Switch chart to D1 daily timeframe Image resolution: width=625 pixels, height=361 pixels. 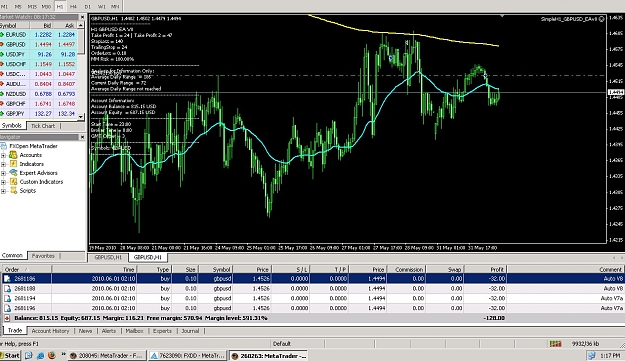point(87,7)
